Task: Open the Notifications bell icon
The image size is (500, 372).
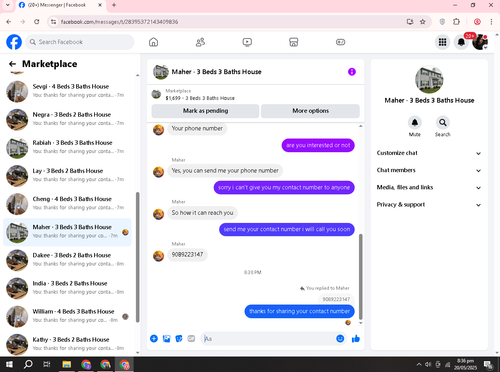Action: [461, 42]
